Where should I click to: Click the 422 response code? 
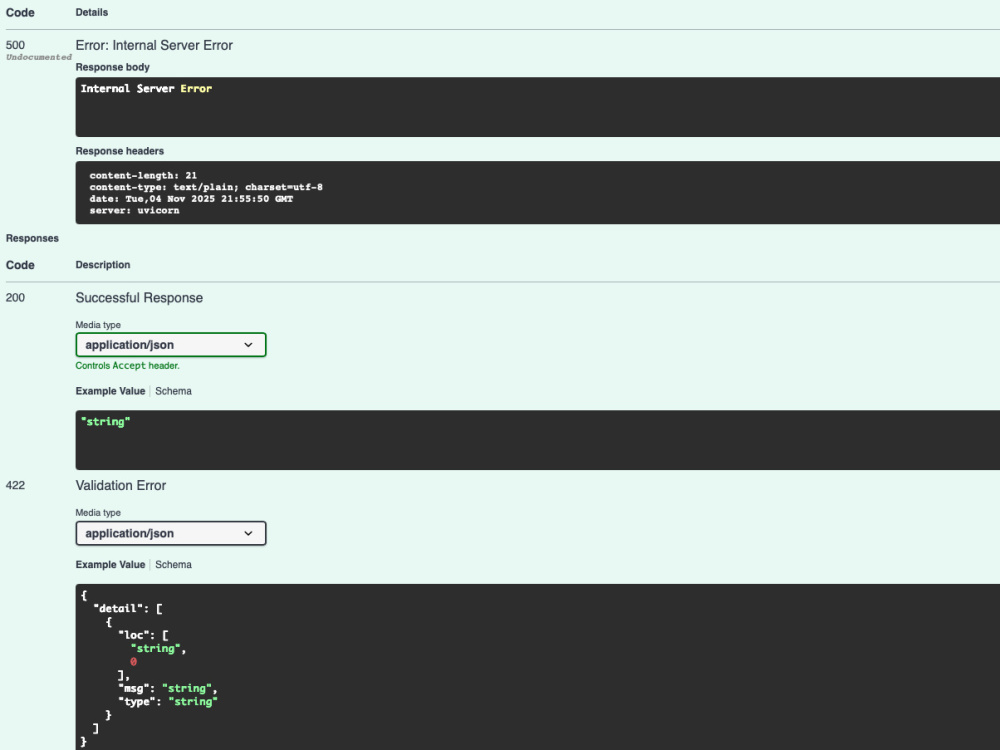(x=15, y=485)
